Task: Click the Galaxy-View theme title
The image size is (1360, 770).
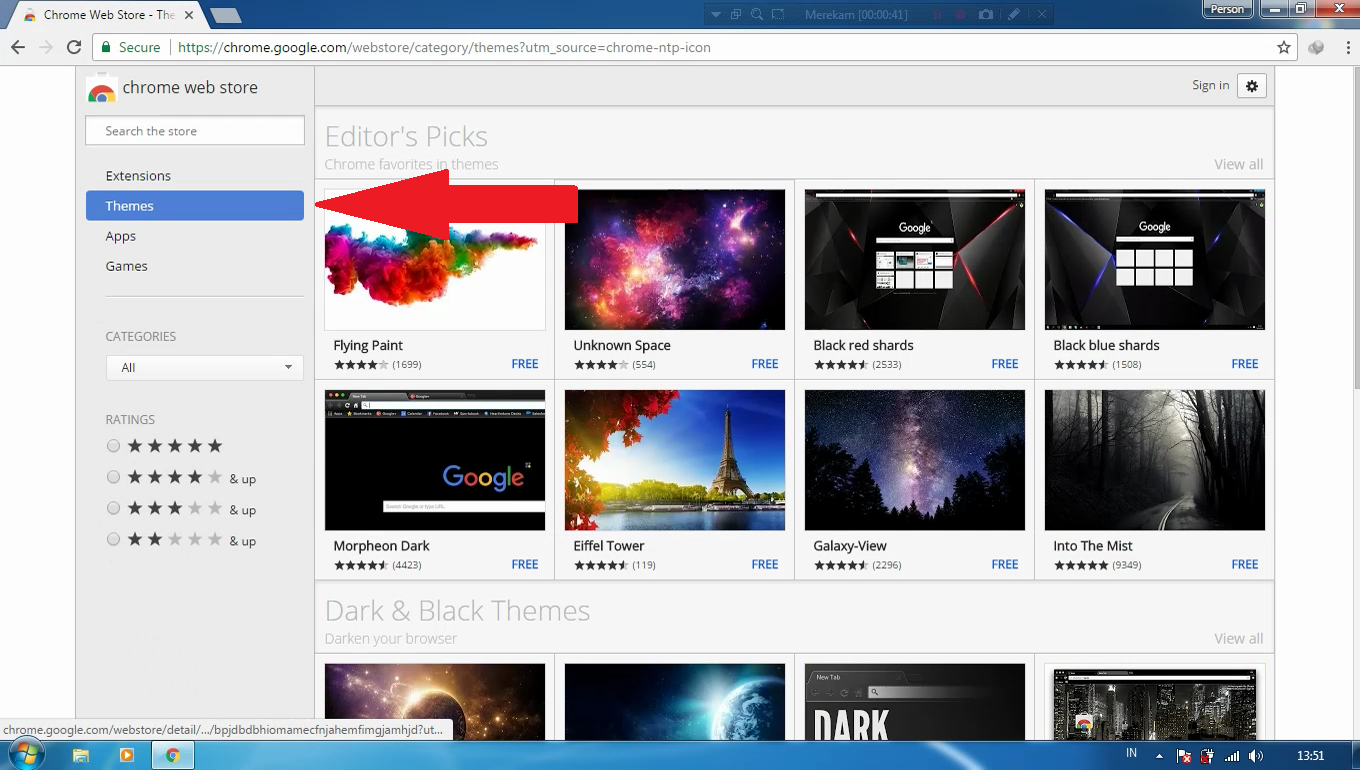Action: click(x=850, y=546)
